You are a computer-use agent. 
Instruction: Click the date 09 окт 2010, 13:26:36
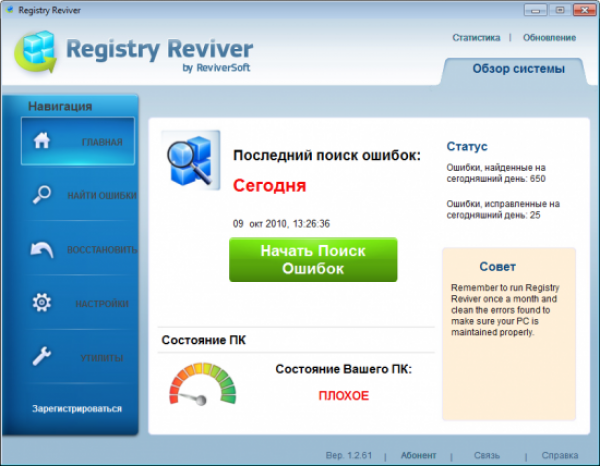281,223
